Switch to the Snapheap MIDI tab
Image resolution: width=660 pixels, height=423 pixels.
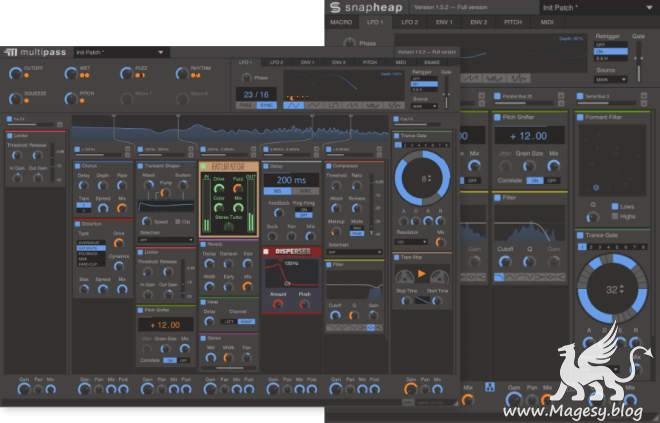pos(547,22)
